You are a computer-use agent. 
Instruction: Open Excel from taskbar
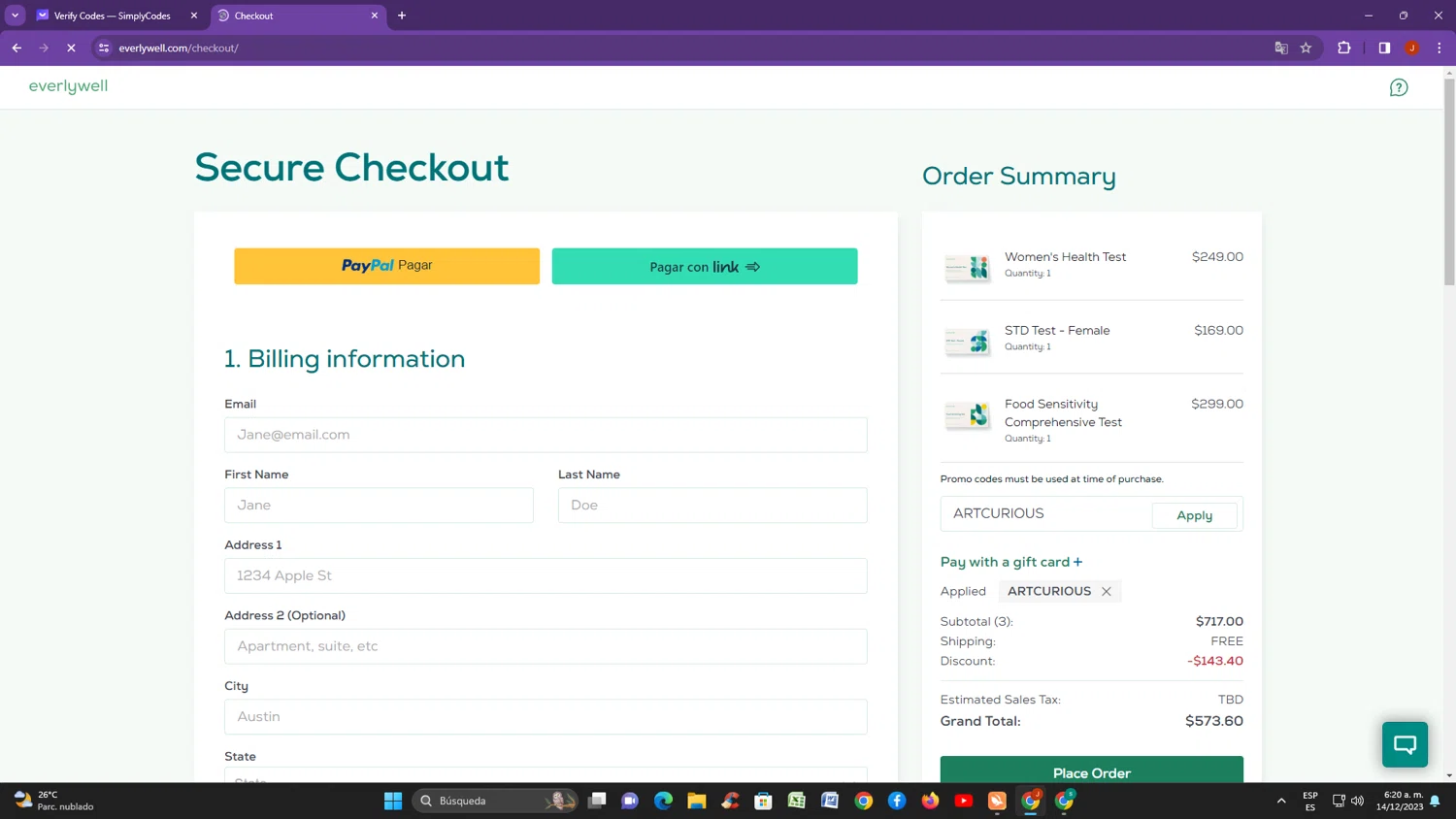pos(797,801)
